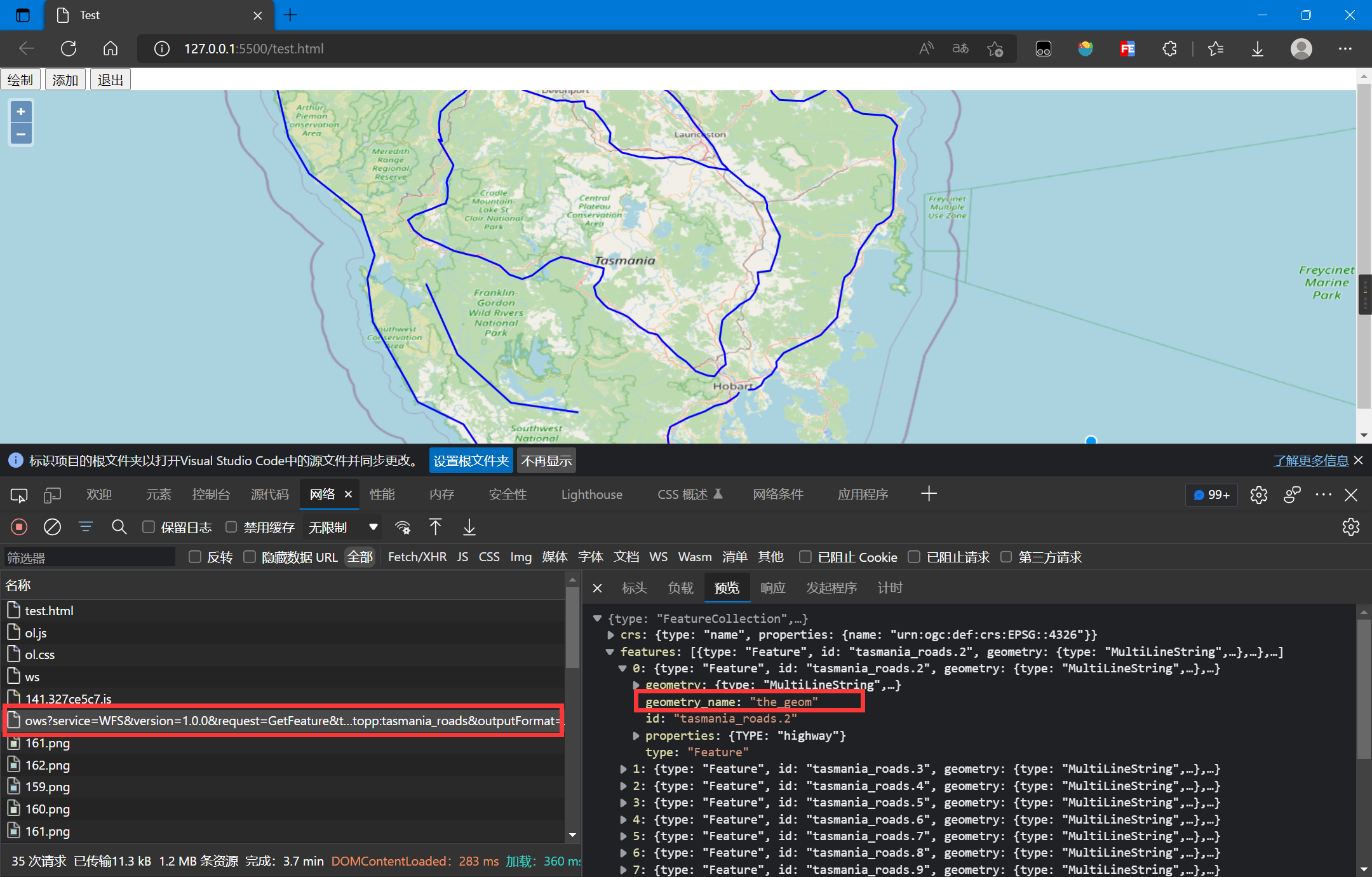Open network panel settings gear
1372x877 pixels.
[x=1351, y=527]
